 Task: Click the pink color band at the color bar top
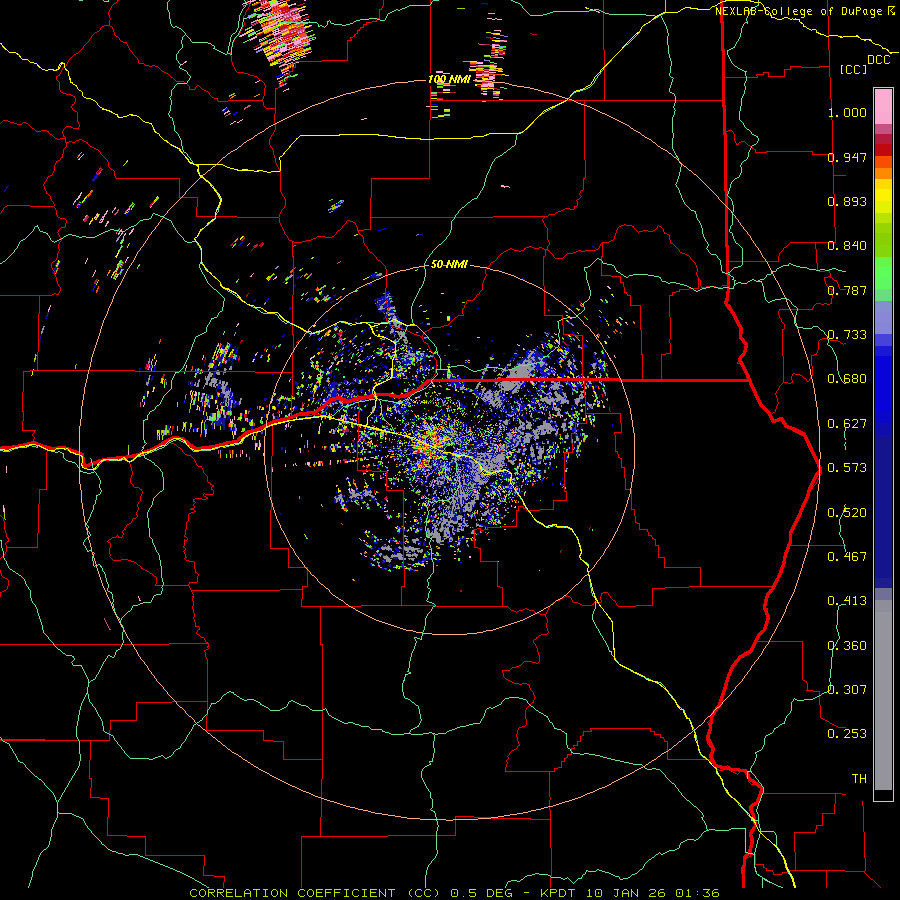tap(883, 107)
